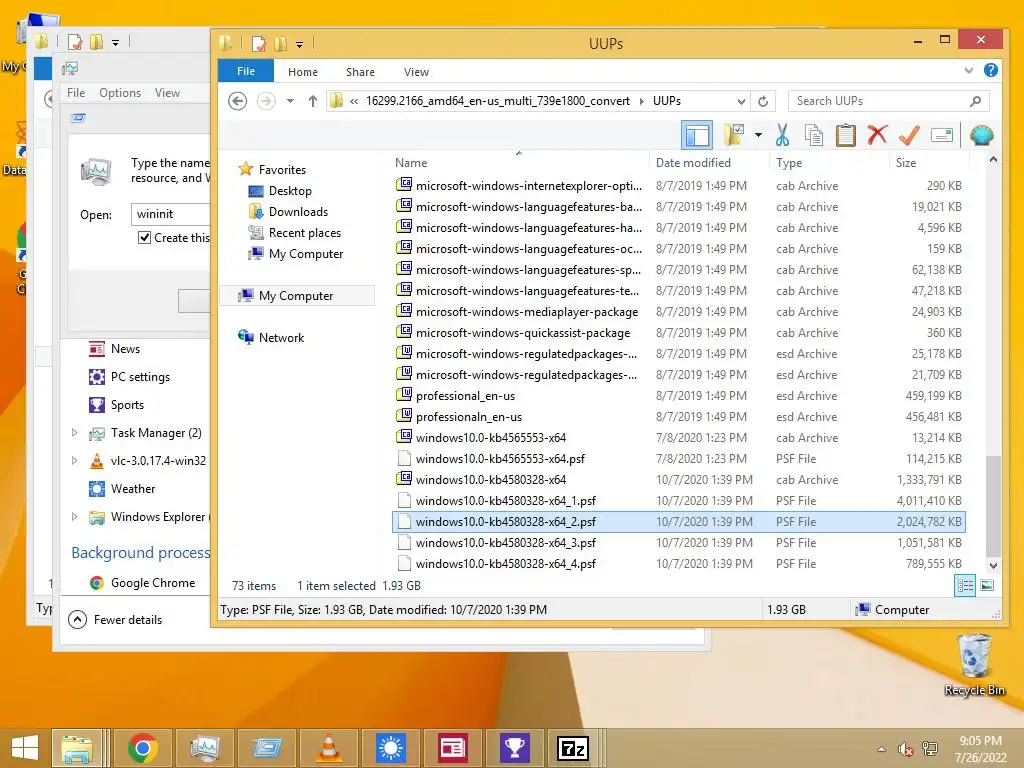The height and width of the screenshot is (768, 1024).
Task: Open 7-Zip from taskbar
Action: pos(572,748)
